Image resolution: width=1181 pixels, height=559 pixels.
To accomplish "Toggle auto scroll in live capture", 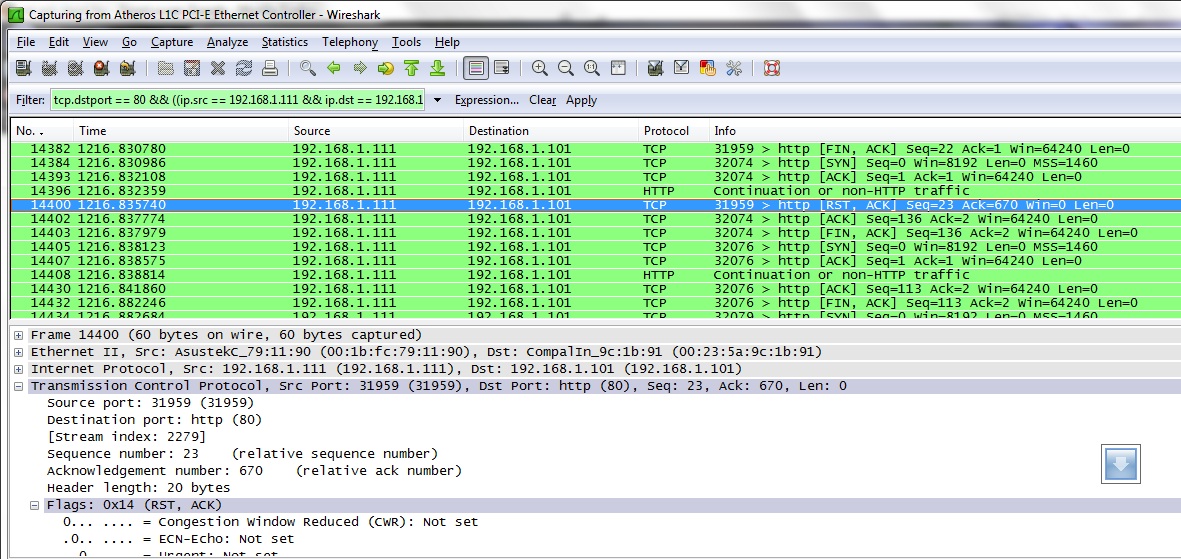I will (502, 68).
